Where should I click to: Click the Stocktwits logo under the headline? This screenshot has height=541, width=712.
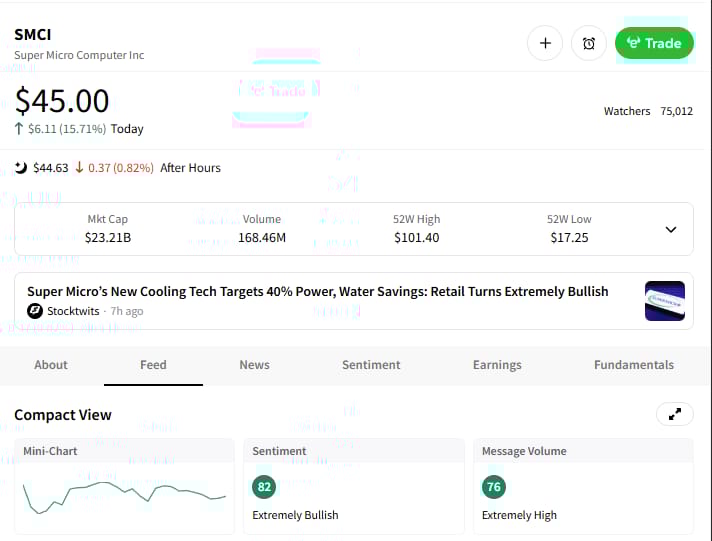coord(35,311)
